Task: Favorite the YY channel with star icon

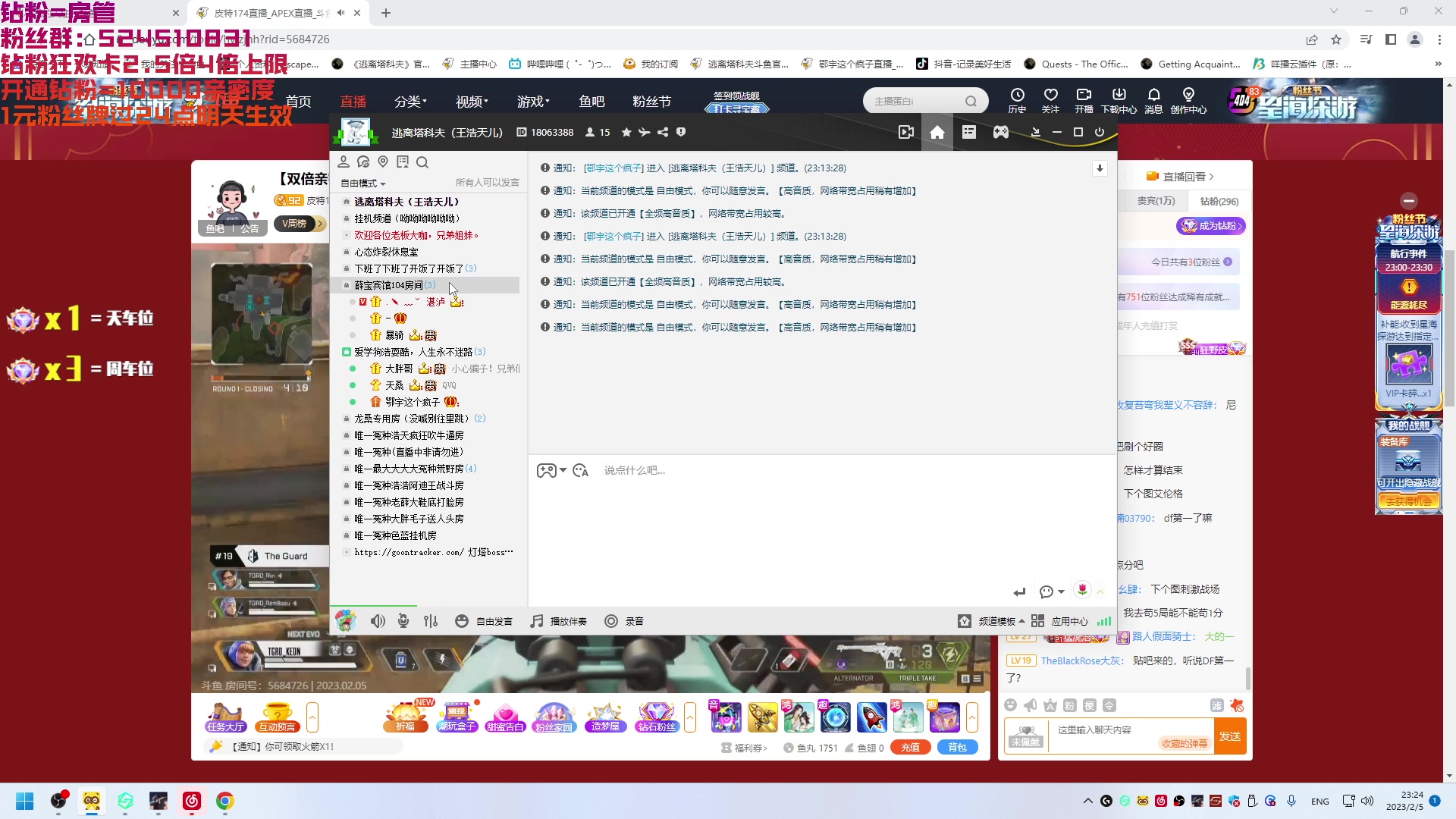Action: [x=626, y=132]
